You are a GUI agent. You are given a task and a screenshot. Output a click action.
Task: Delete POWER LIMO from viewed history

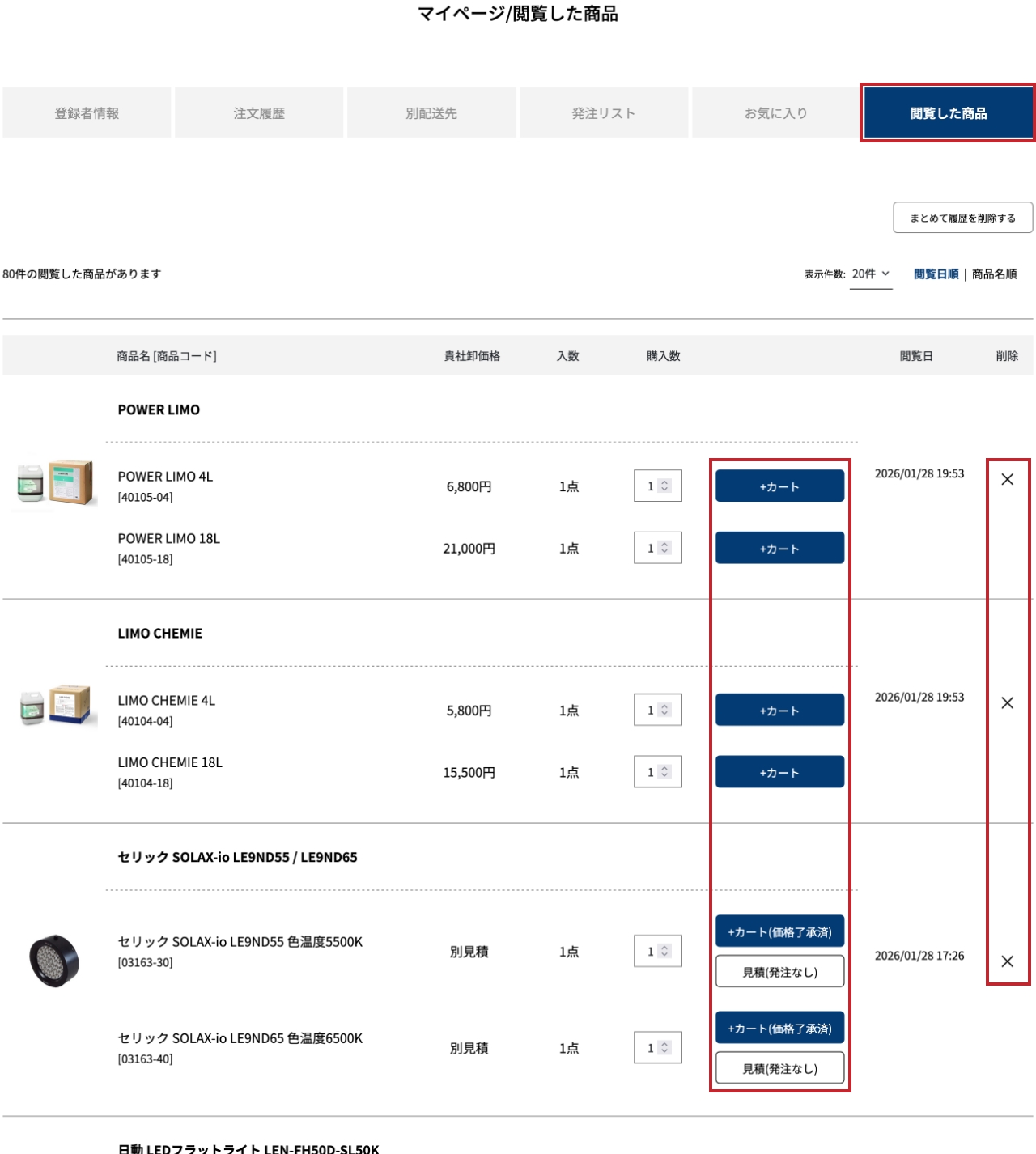pyautogui.click(x=1007, y=480)
